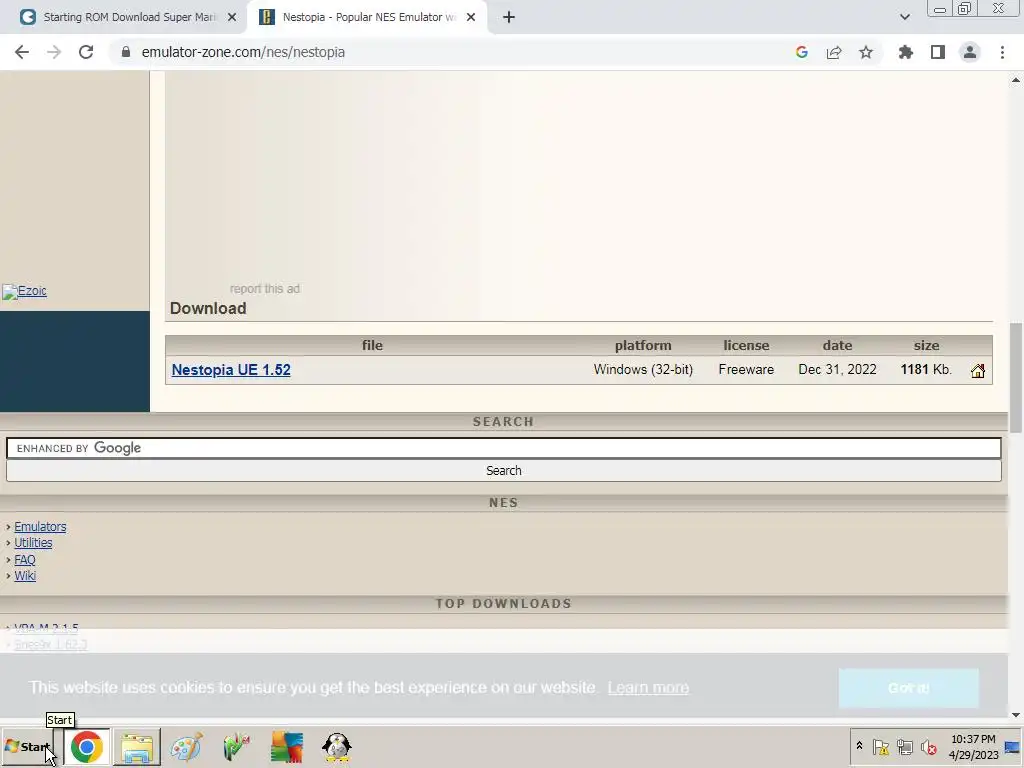1024x768 pixels.
Task: Click the Freeware license cell
Action: point(746,370)
